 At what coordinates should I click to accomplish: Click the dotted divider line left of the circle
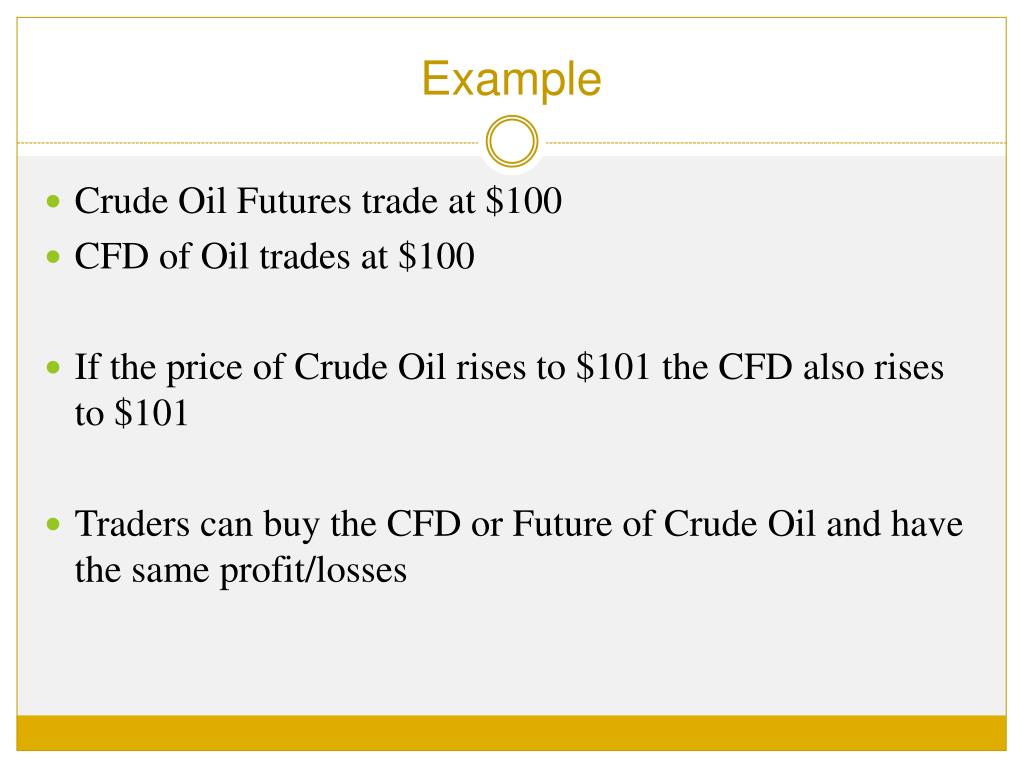[x=248, y=142]
